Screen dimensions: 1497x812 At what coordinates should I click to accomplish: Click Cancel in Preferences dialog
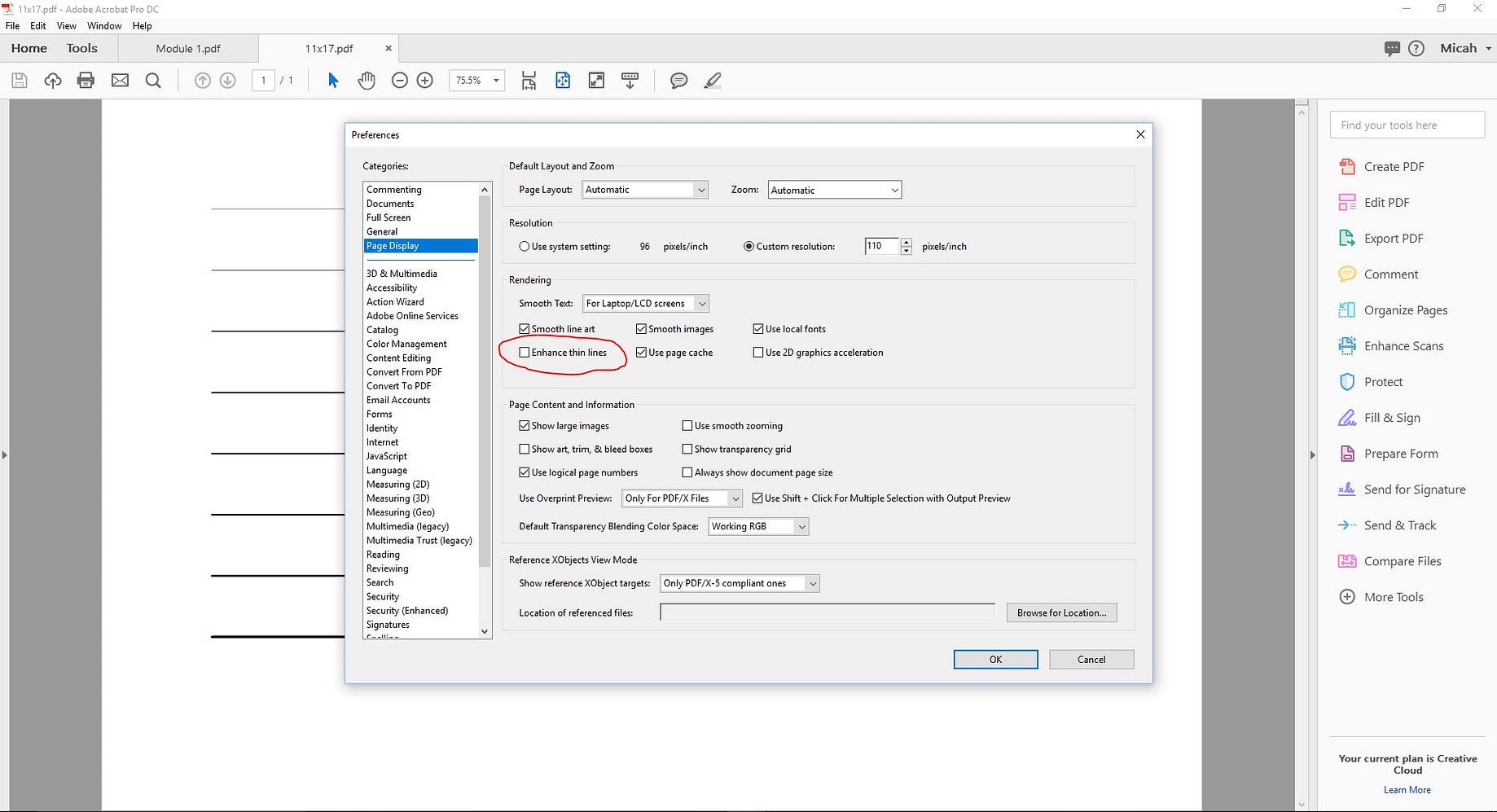click(x=1091, y=660)
